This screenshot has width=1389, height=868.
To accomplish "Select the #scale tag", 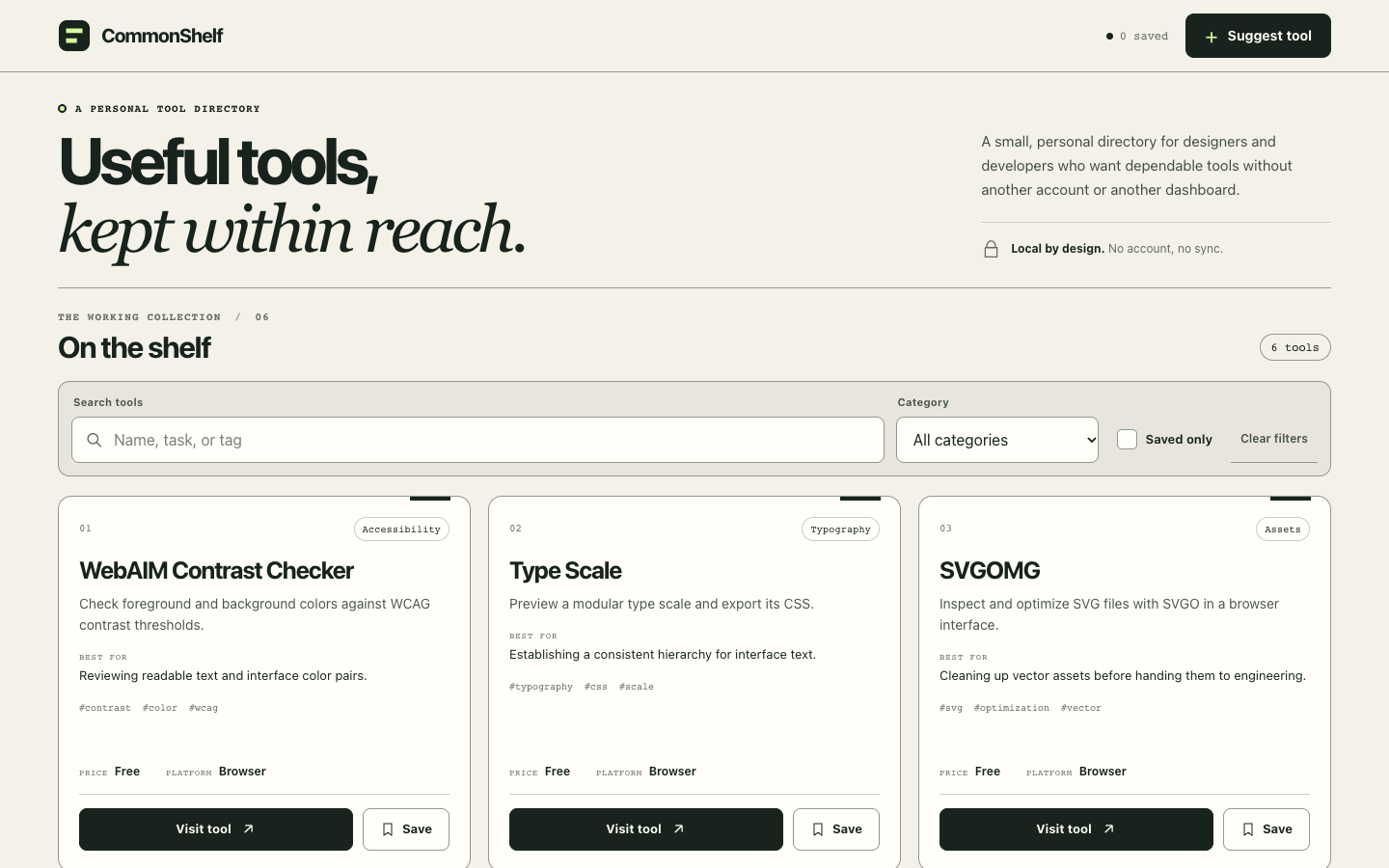I will point(637,687).
